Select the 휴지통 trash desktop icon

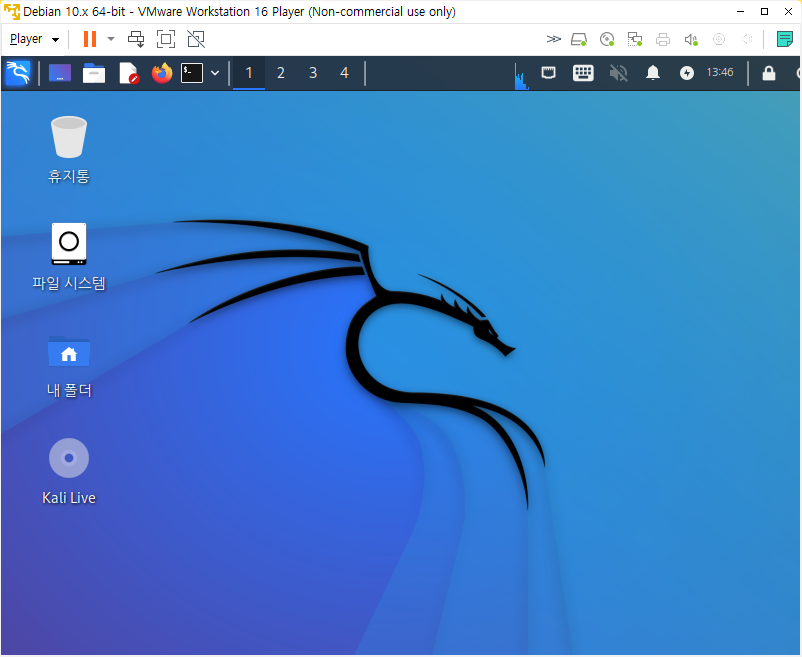click(69, 149)
